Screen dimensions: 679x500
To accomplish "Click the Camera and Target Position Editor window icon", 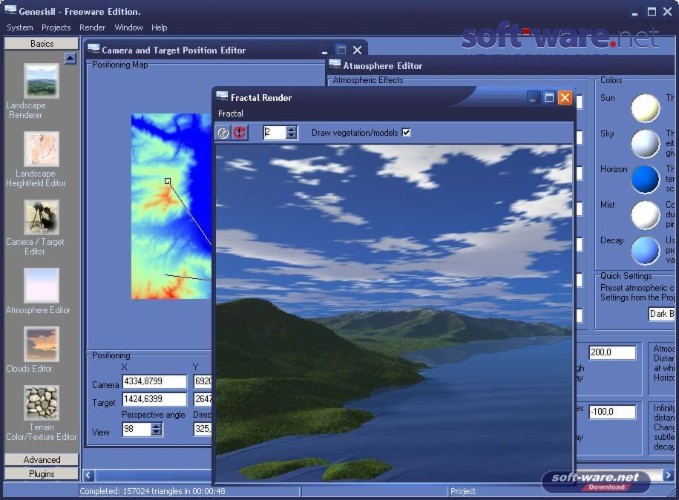I will (x=94, y=48).
